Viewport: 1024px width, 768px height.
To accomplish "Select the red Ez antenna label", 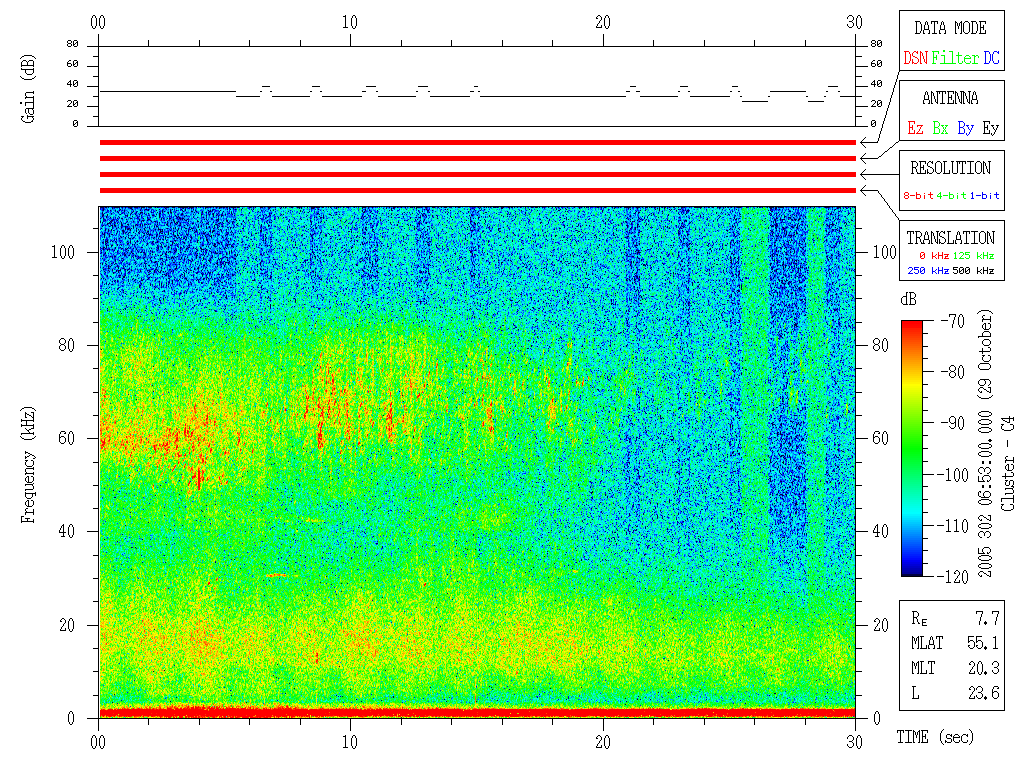I will click(915, 128).
